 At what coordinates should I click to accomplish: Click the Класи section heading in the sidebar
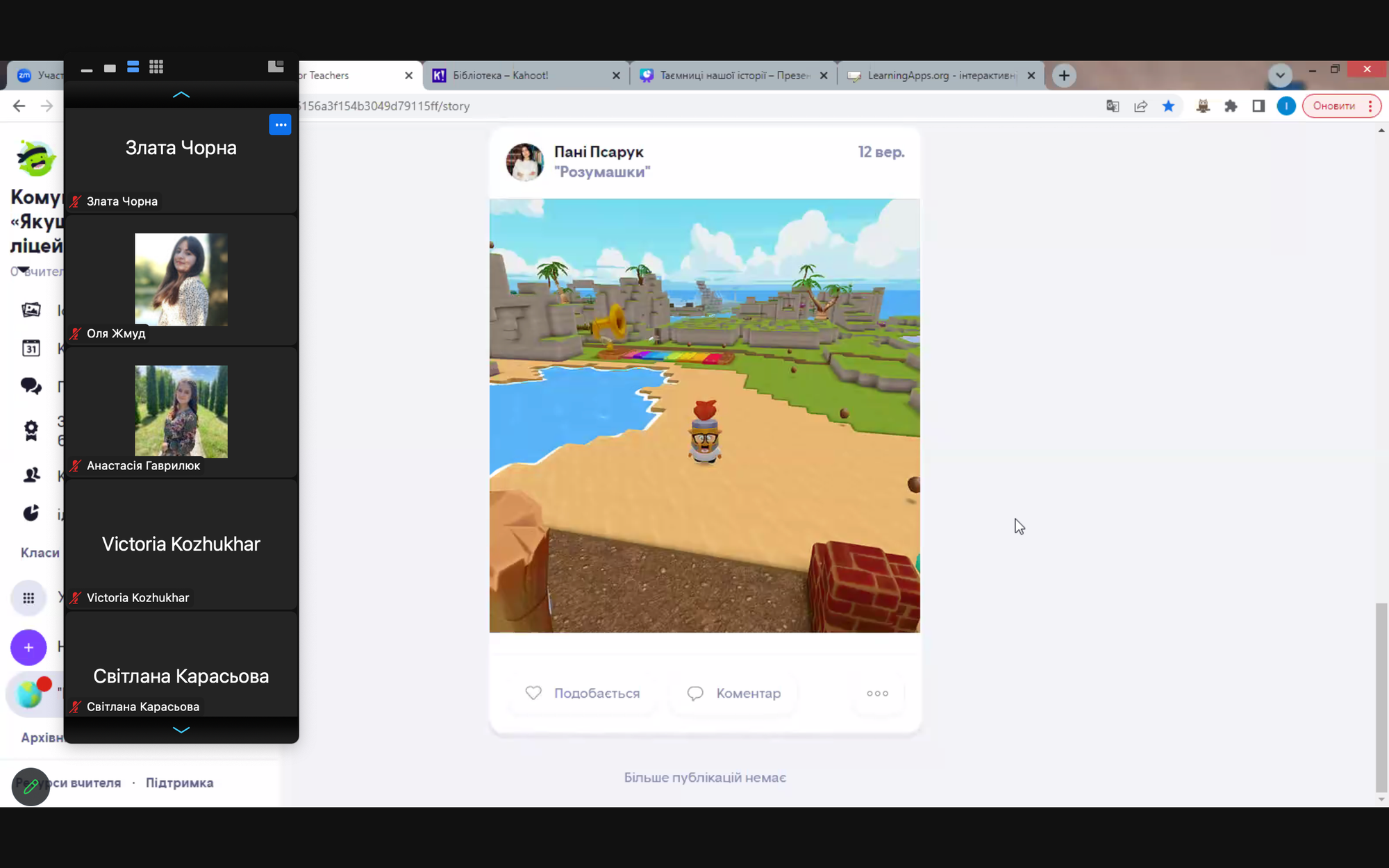pos(40,553)
